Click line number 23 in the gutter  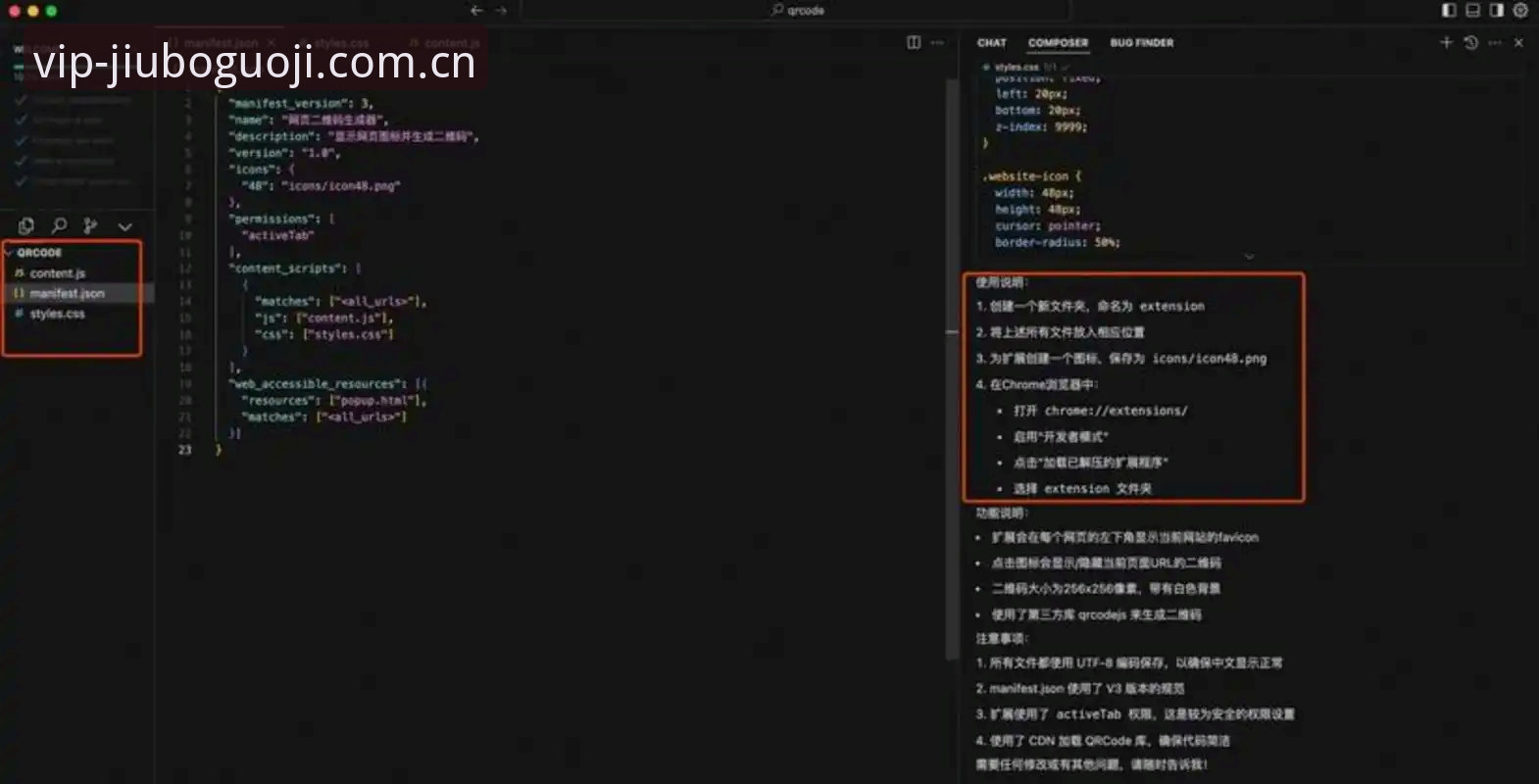pos(185,450)
